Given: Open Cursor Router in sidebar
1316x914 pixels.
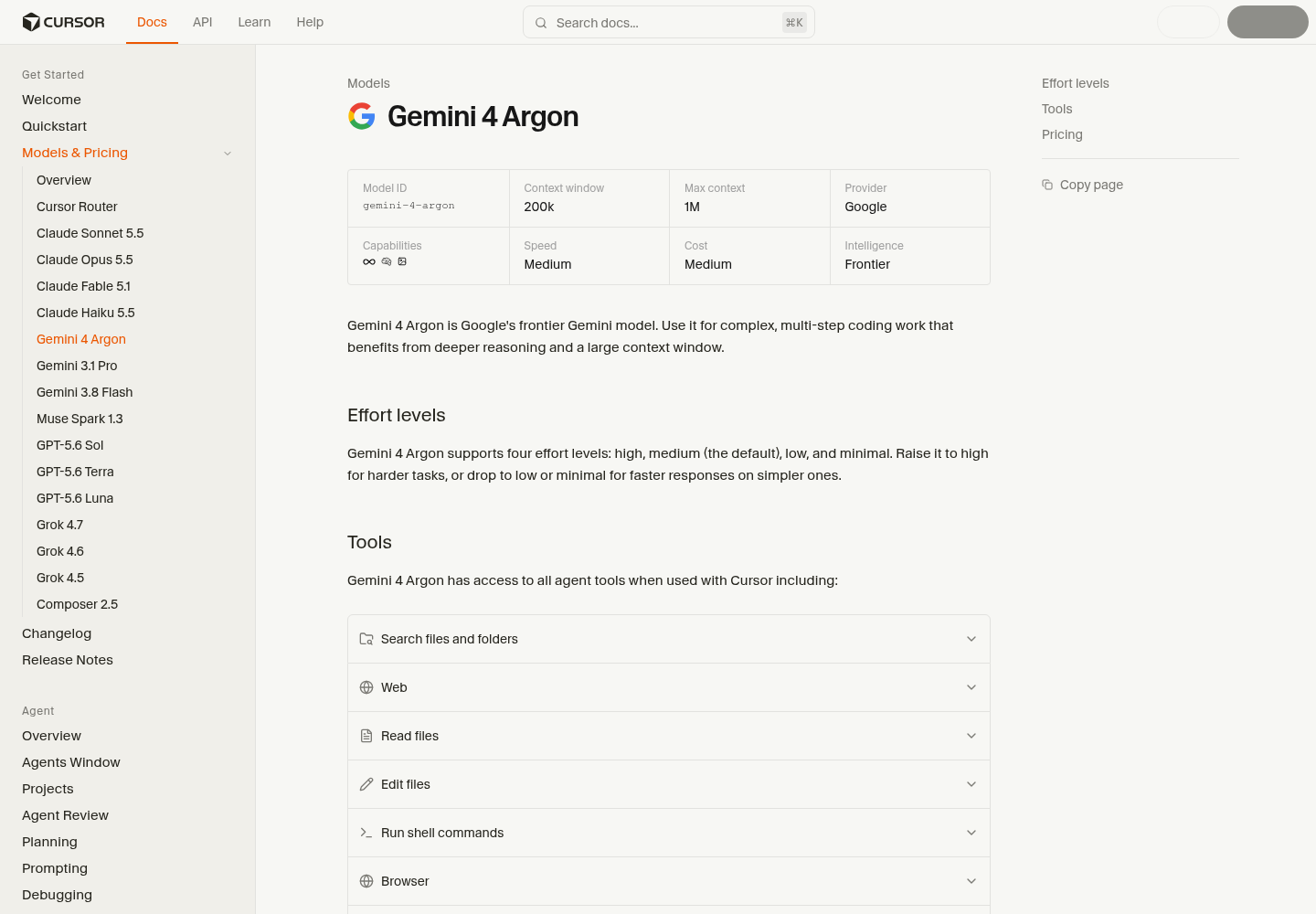Looking at the screenshot, I should click(77, 207).
